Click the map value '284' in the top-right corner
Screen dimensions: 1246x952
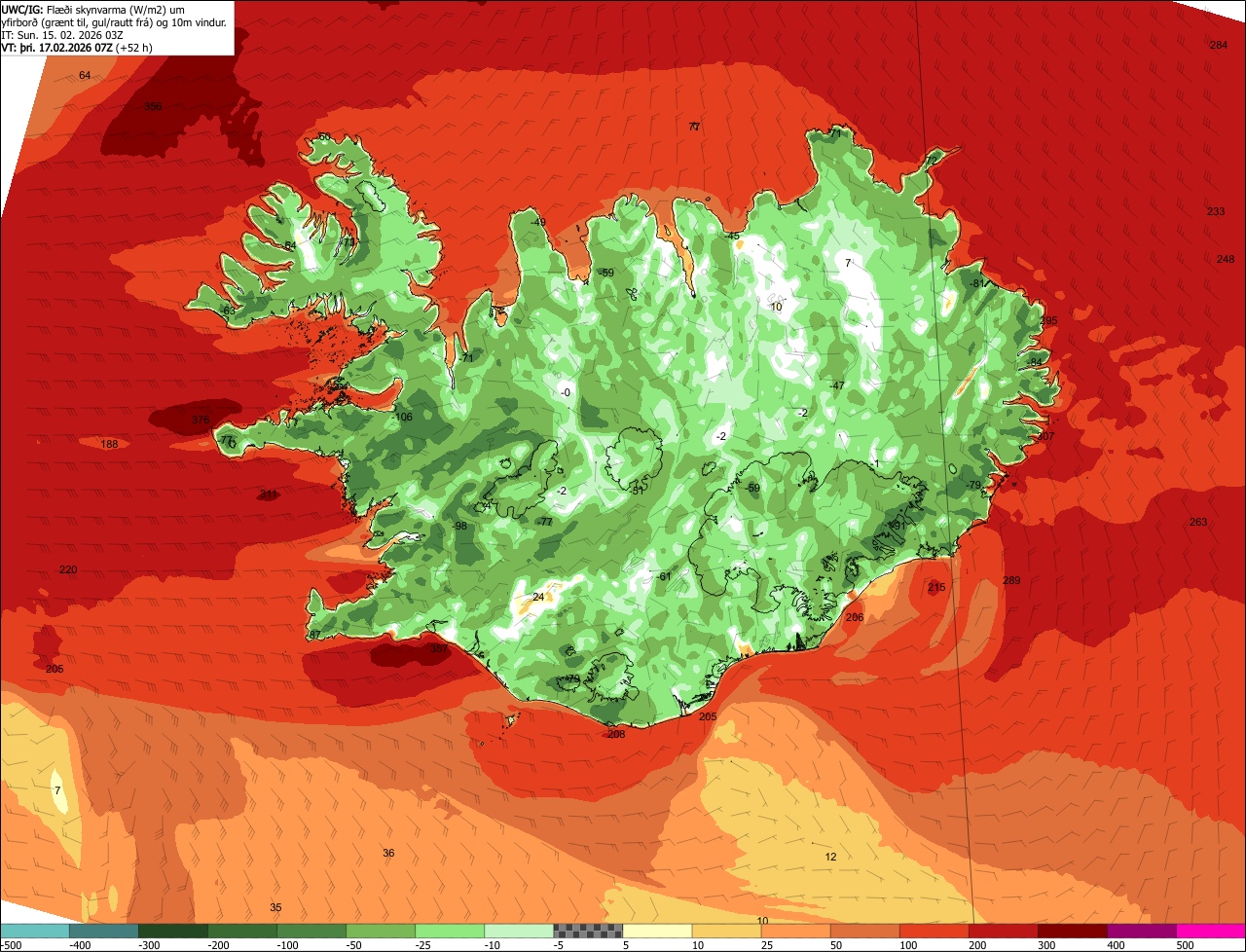(x=1219, y=46)
